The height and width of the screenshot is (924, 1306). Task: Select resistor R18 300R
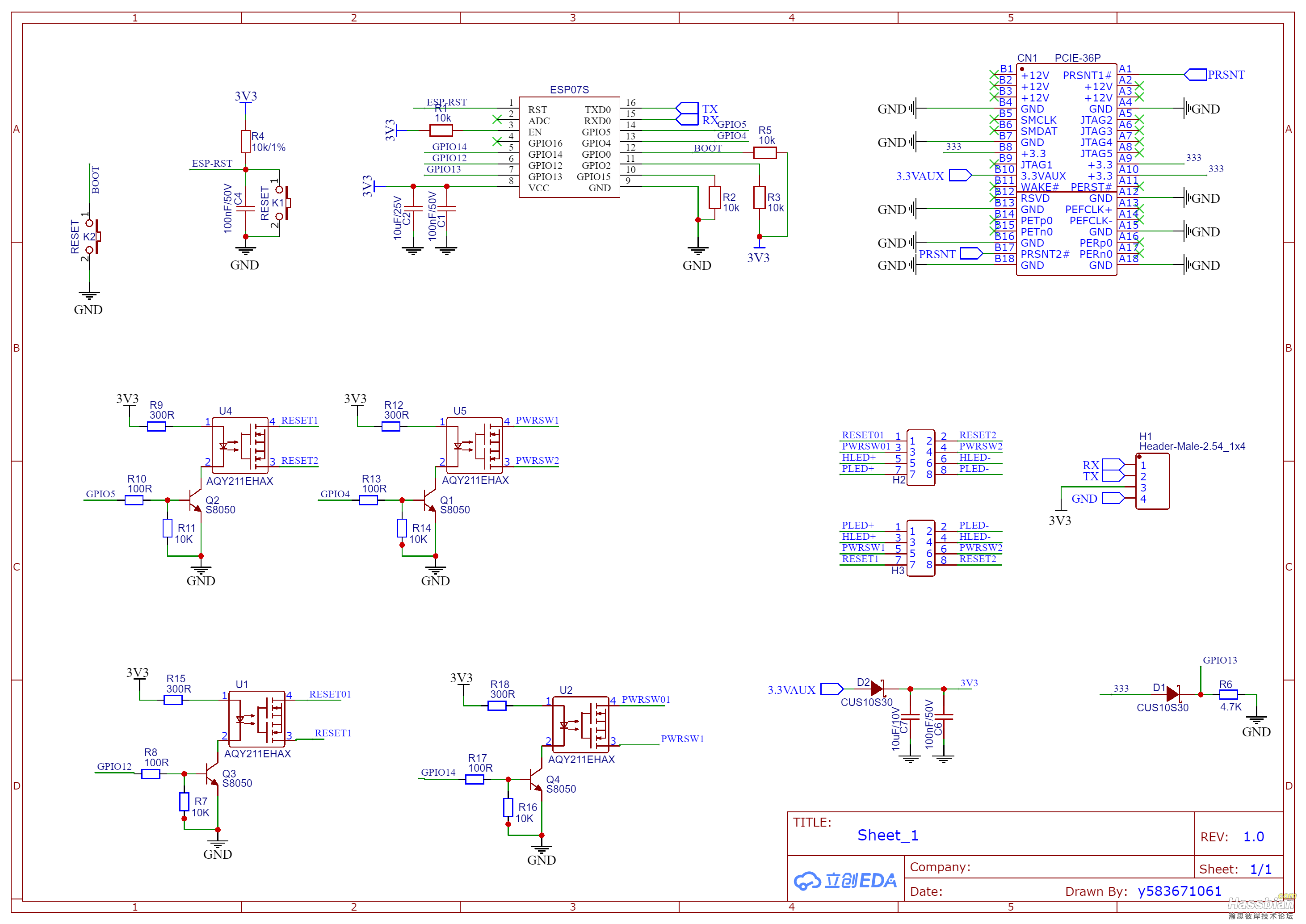click(x=497, y=706)
